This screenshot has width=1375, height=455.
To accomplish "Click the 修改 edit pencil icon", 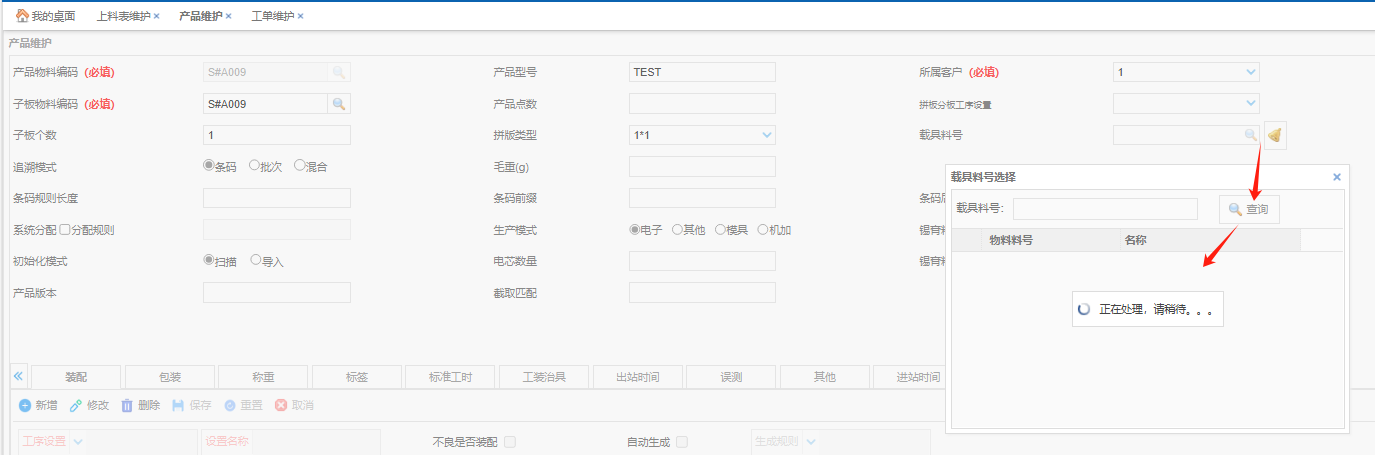I will [76, 406].
